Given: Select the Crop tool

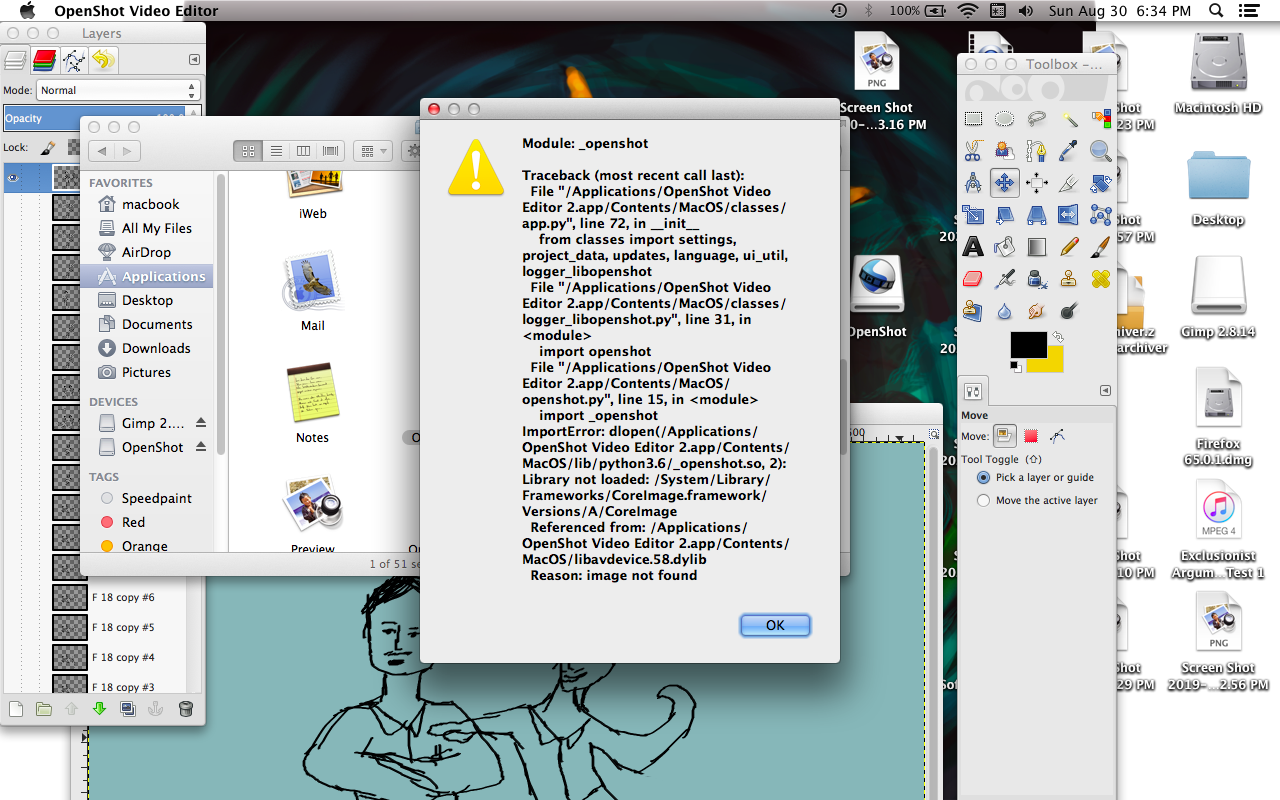Looking at the screenshot, I should click(1069, 183).
